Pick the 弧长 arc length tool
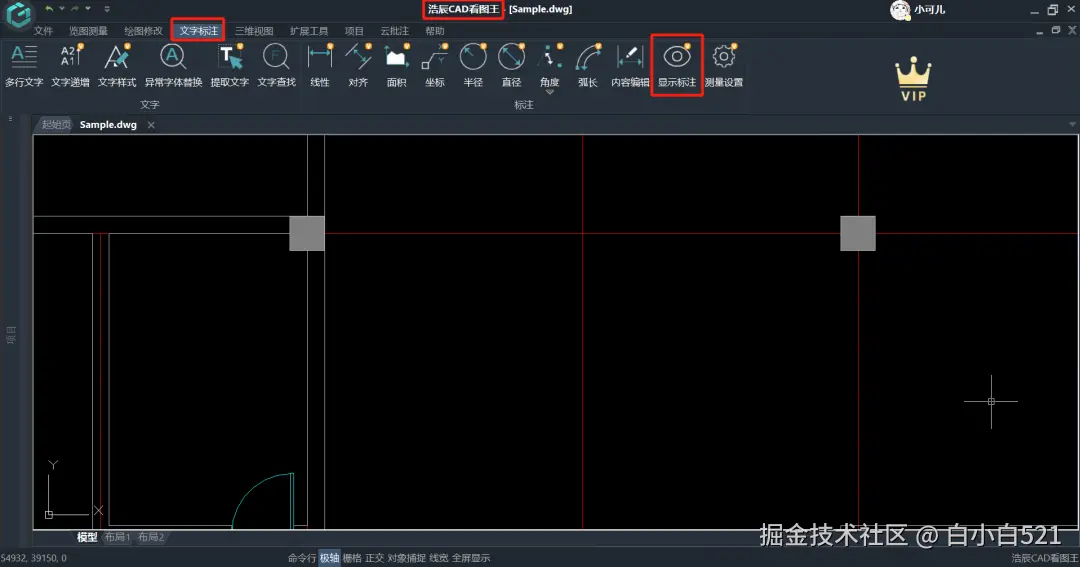The width and height of the screenshot is (1080, 567). point(588,65)
